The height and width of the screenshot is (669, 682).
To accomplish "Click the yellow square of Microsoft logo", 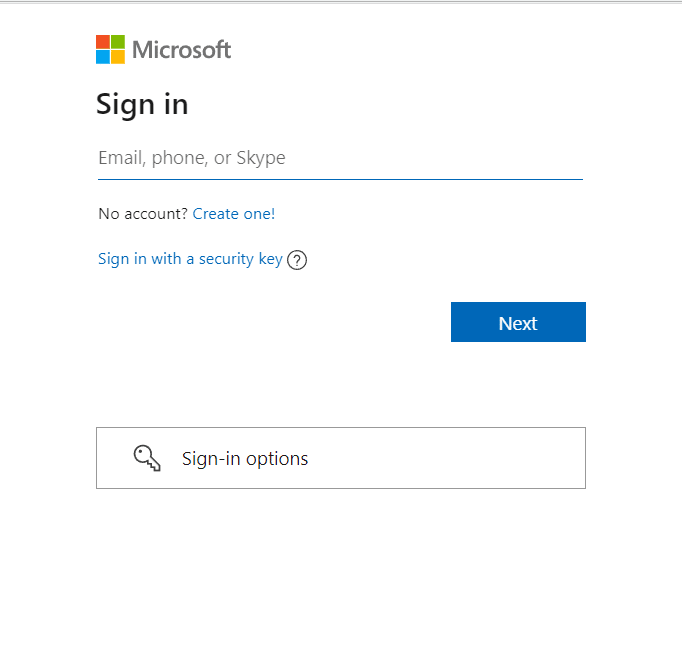I will pos(118,57).
